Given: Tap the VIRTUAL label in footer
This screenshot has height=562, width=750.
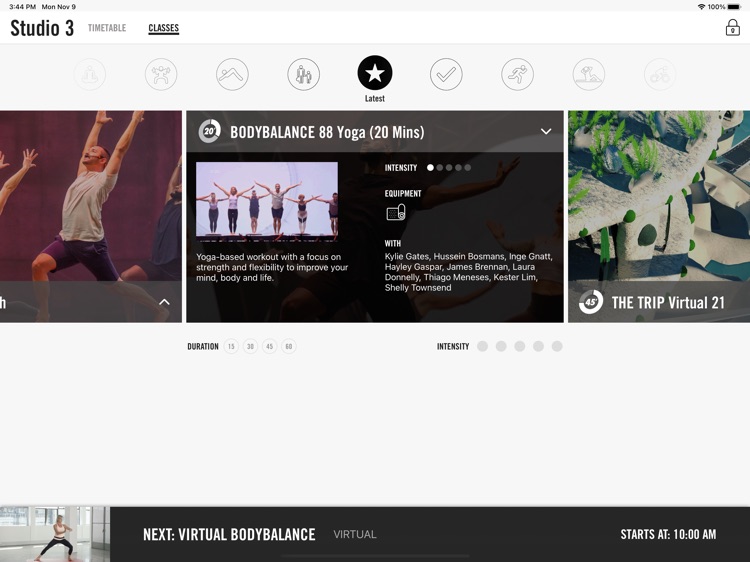Looking at the screenshot, I should [x=355, y=534].
